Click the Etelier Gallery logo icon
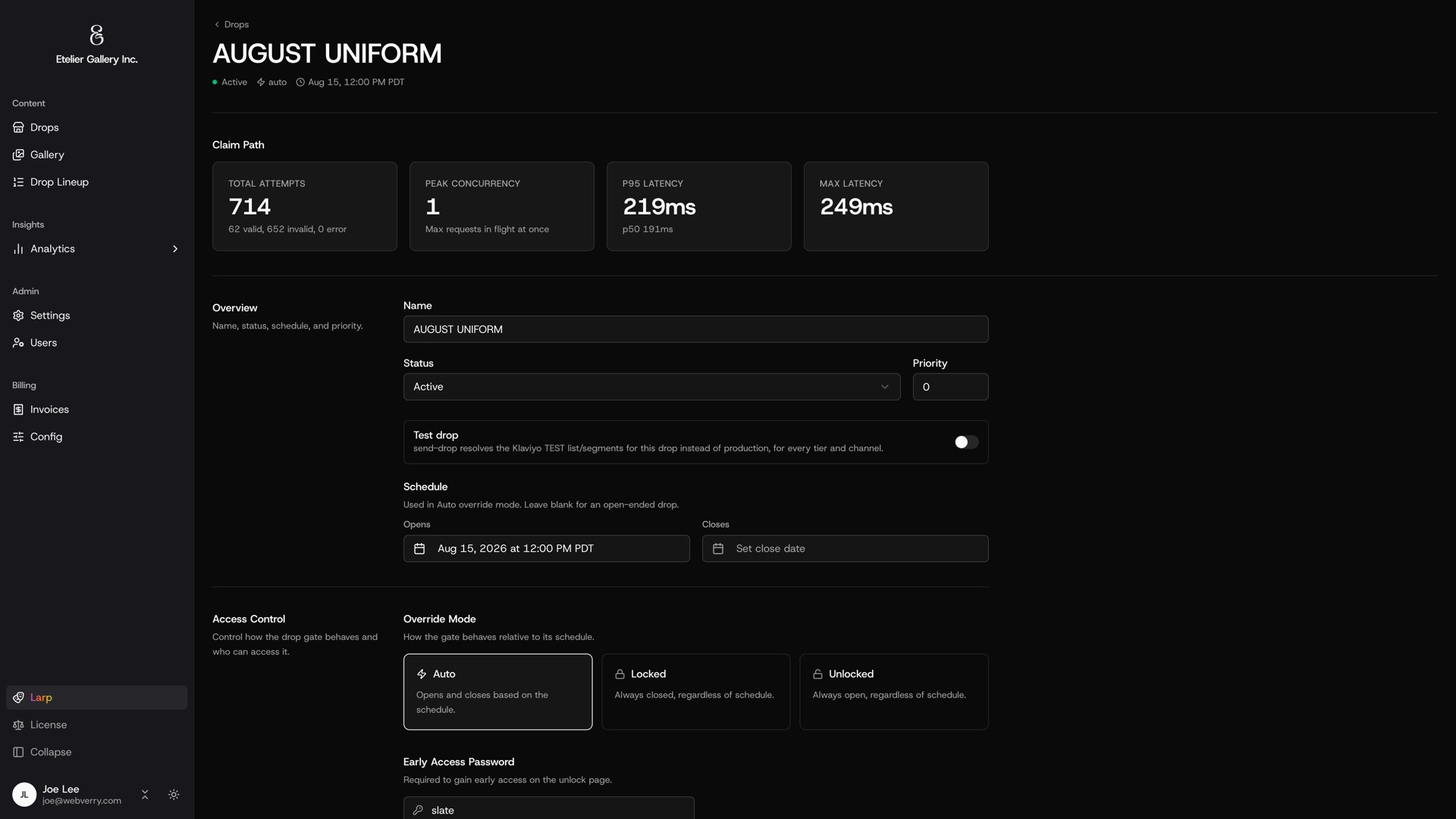 point(96,35)
